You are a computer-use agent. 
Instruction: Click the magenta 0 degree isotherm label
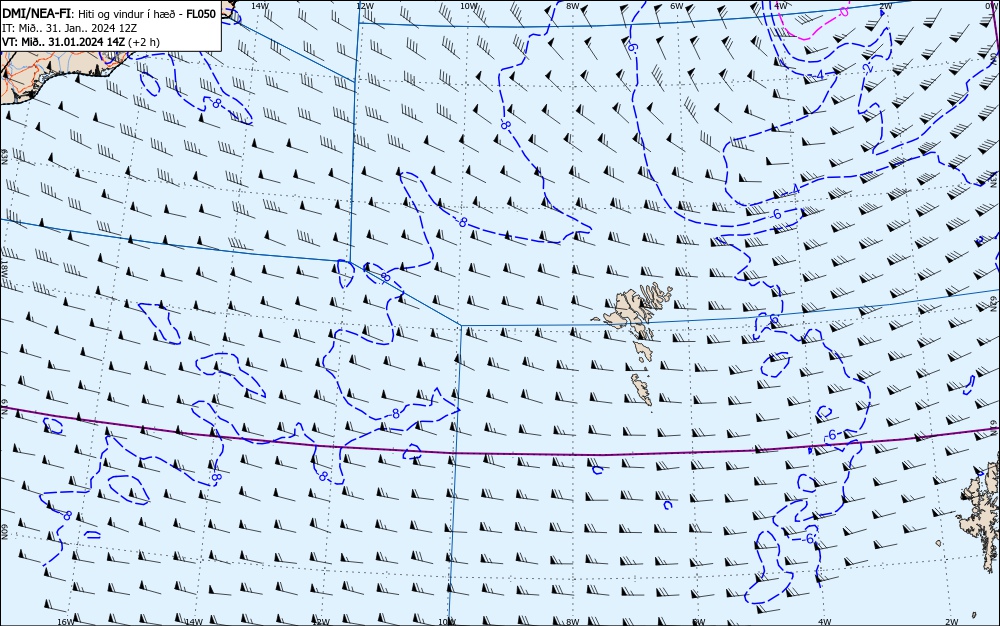click(x=844, y=11)
